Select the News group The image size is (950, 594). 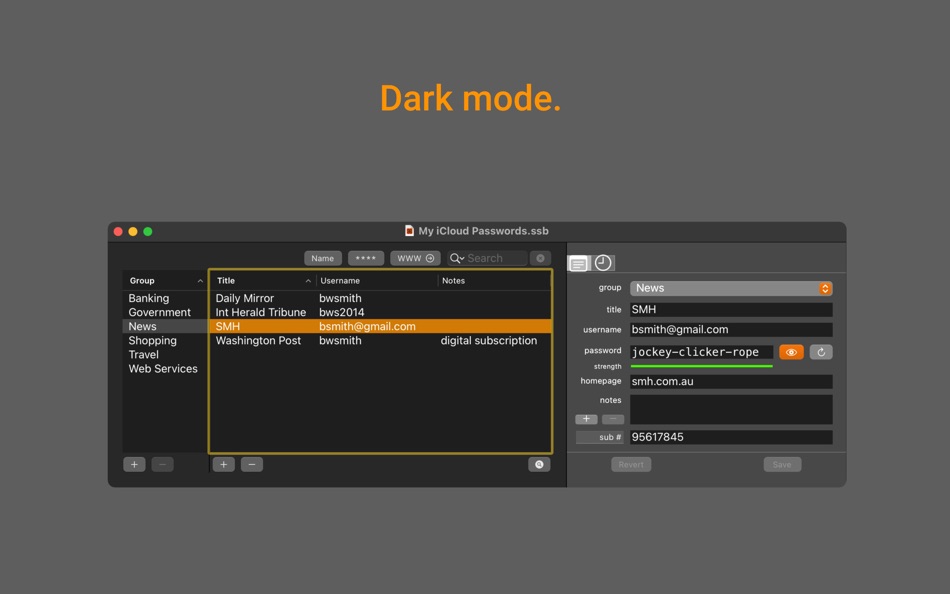pos(165,327)
